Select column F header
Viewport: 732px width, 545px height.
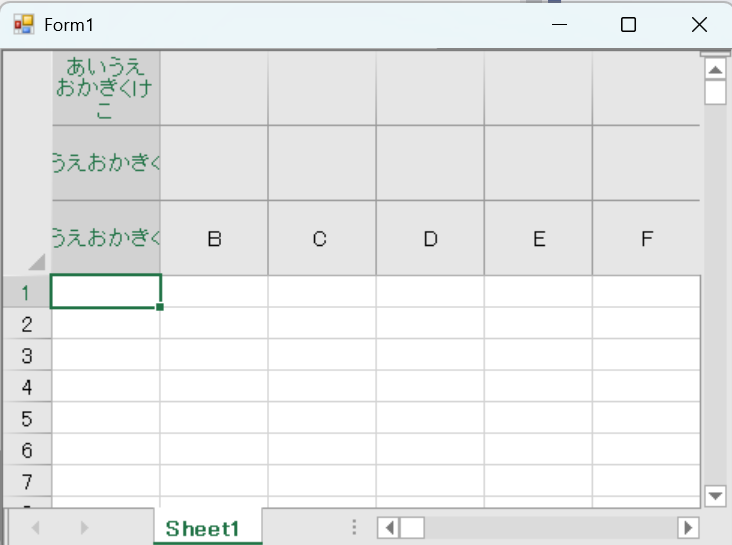click(646, 238)
